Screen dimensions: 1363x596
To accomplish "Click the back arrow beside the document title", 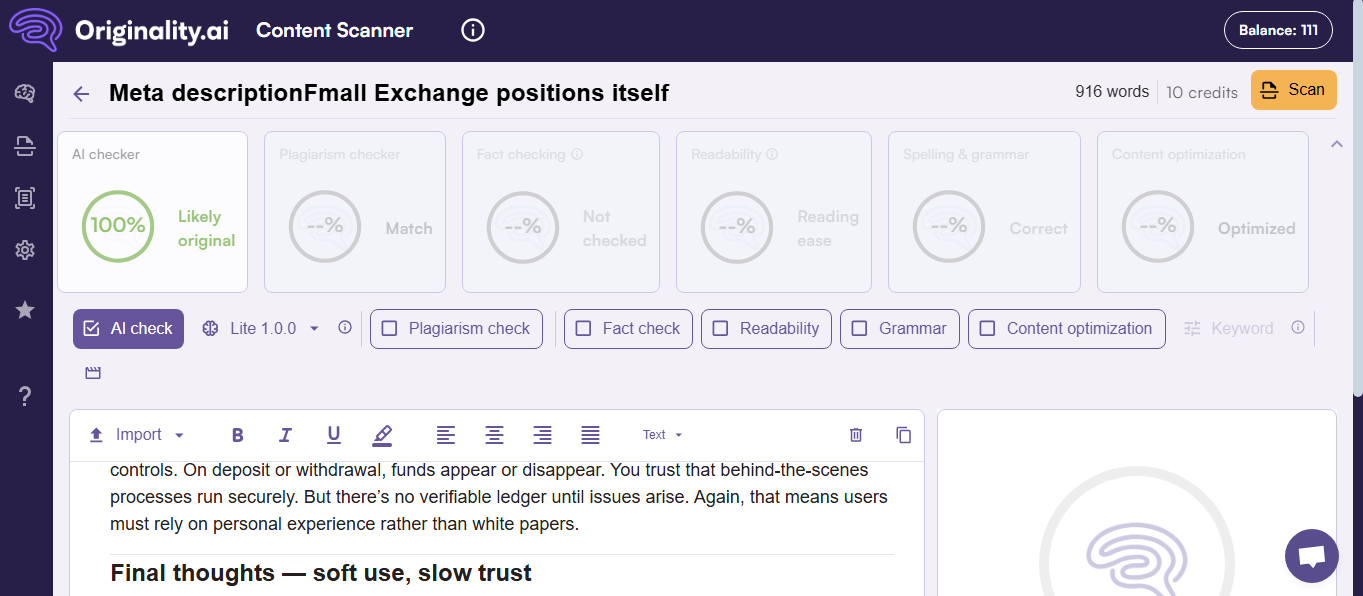I will click(x=82, y=94).
